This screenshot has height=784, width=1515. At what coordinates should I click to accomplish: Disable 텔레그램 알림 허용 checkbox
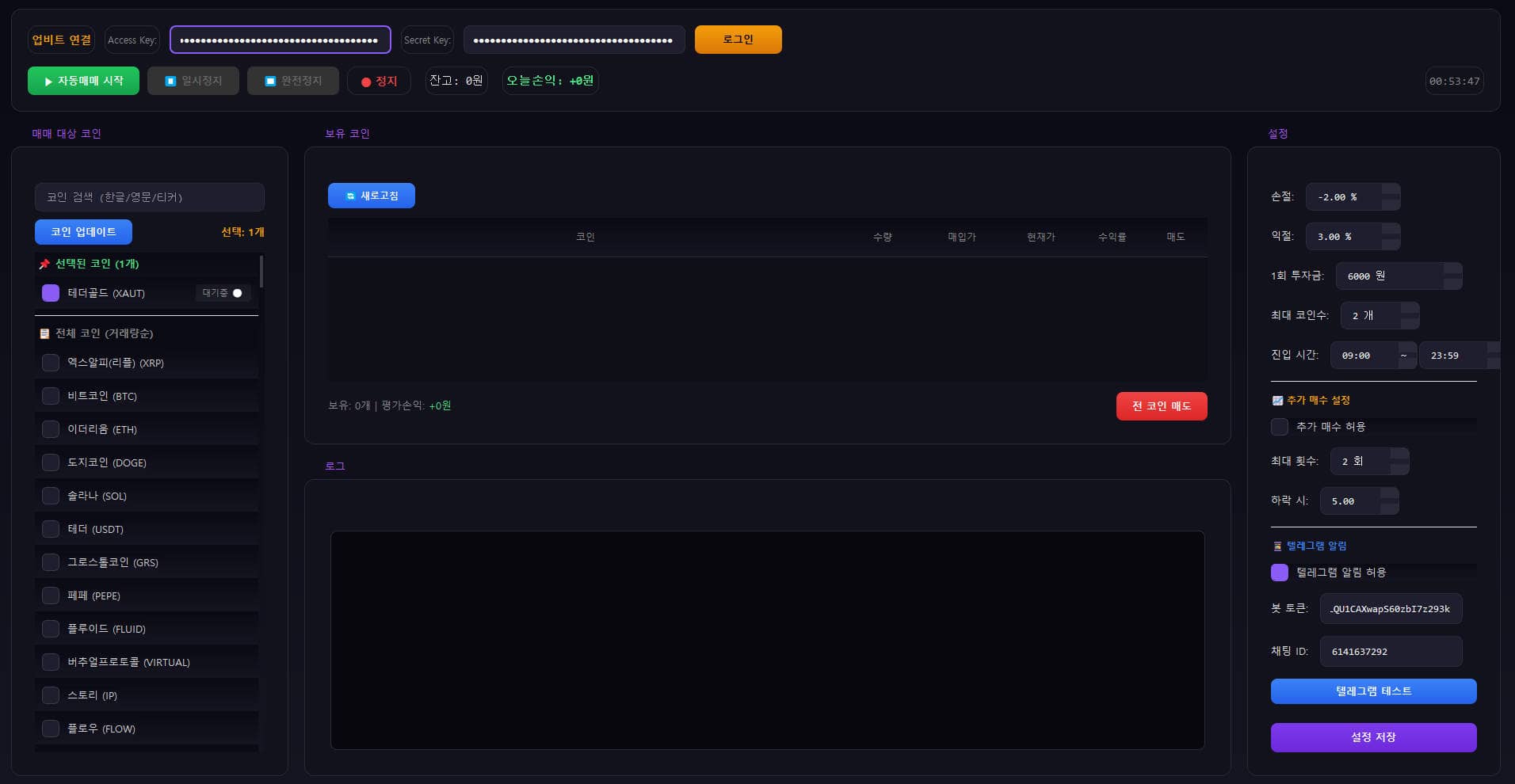(x=1280, y=573)
